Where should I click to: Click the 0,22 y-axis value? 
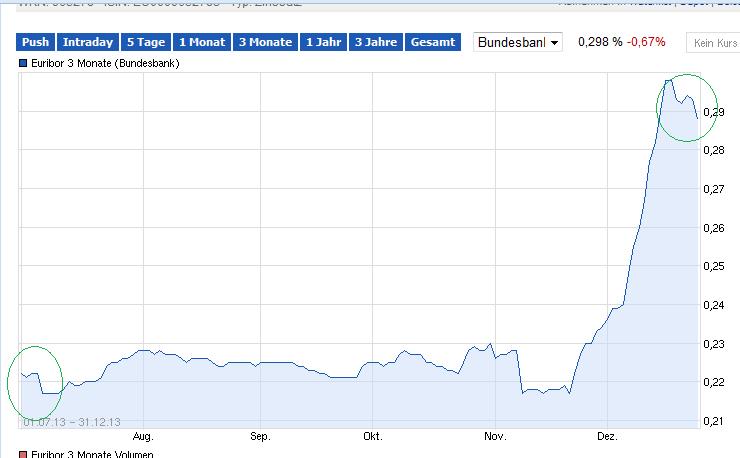[714, 382]
